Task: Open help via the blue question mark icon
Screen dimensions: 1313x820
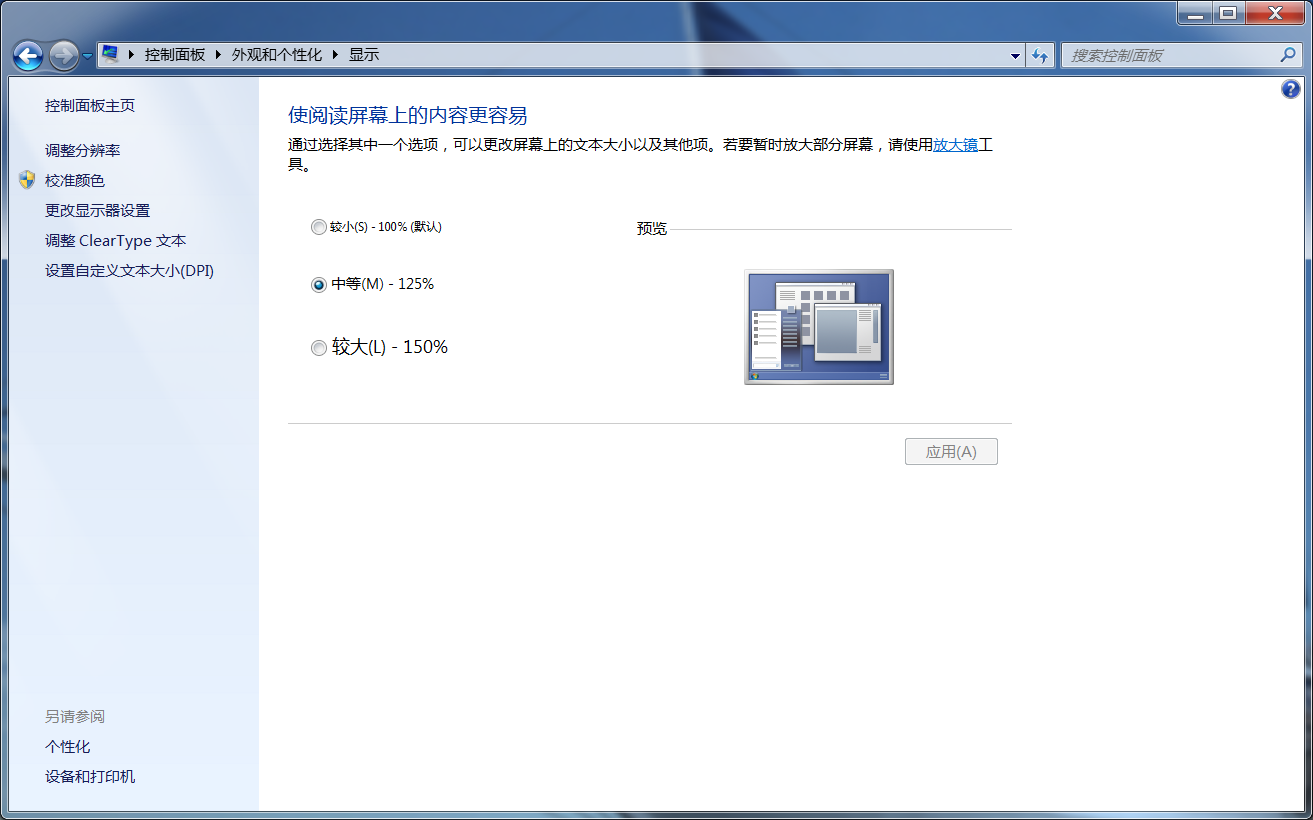Action: (x=1289, y=89)
